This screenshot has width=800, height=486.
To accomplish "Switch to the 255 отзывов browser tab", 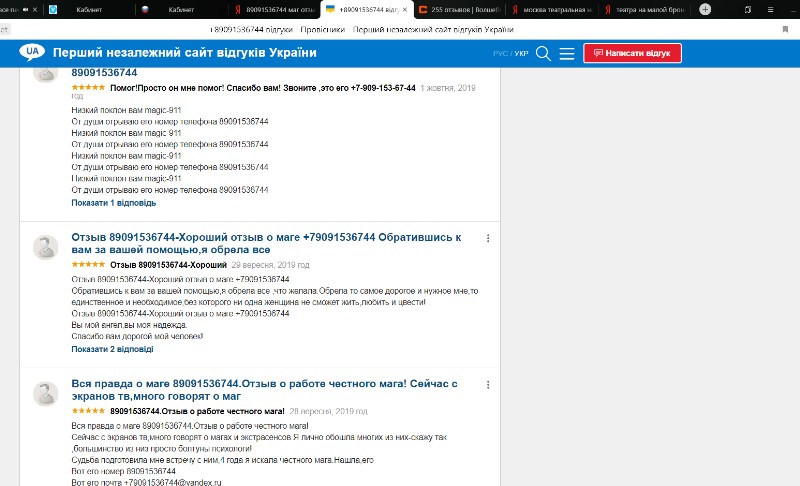I will [x=458, y=10].
